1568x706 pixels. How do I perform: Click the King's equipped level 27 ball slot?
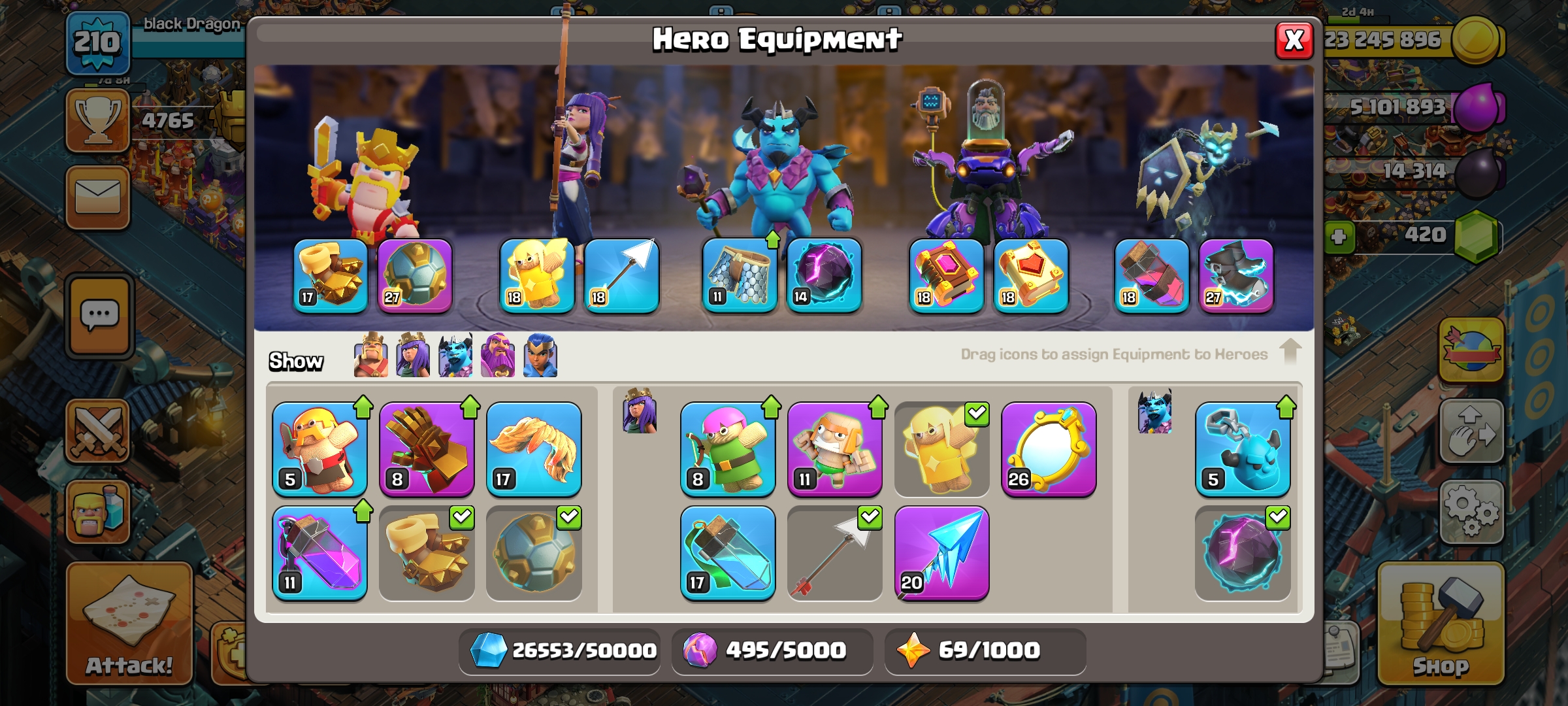click(415, 275)
